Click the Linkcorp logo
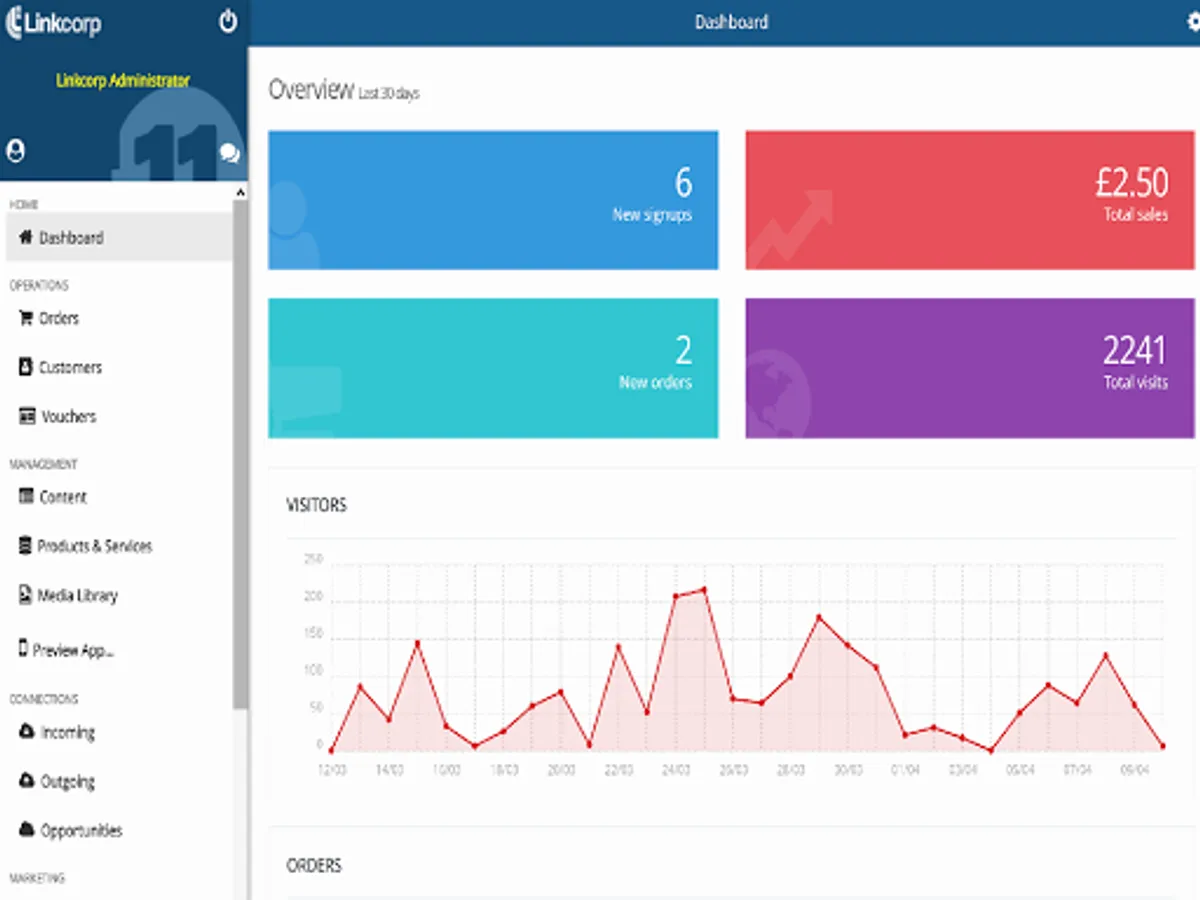The height and width of the screenshot is (900, 1200). pyautogui.click(x=54, y=23)
